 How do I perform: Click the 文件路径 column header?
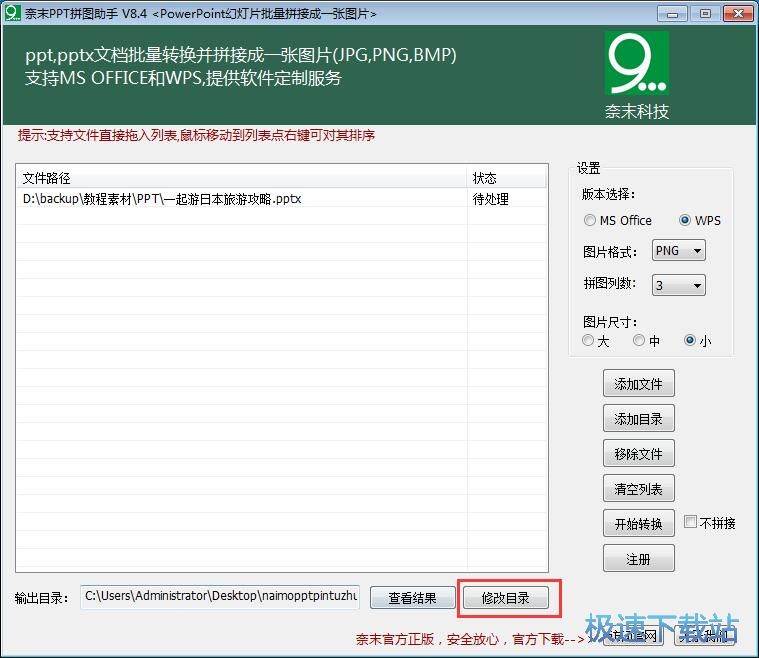pos(242,178)
